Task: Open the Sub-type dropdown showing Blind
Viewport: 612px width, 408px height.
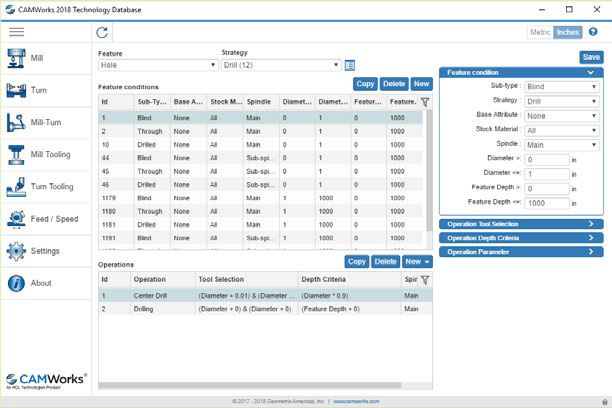Action: click(561, 87)
